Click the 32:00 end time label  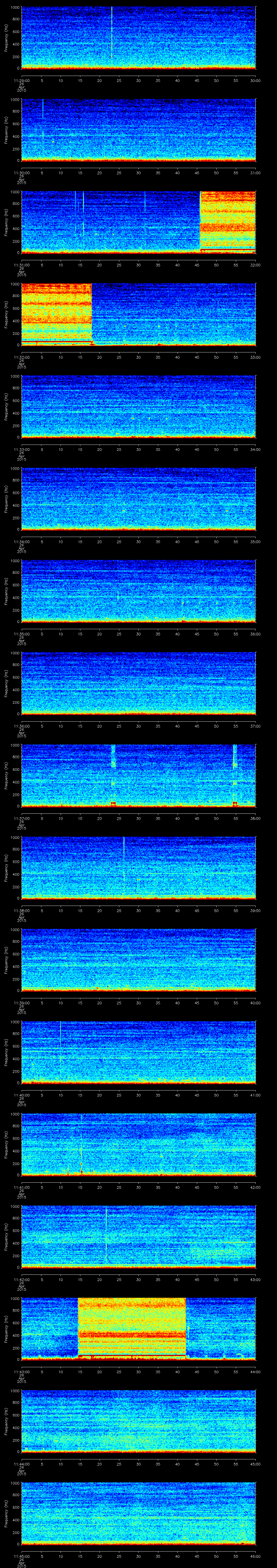click(256, 265)
